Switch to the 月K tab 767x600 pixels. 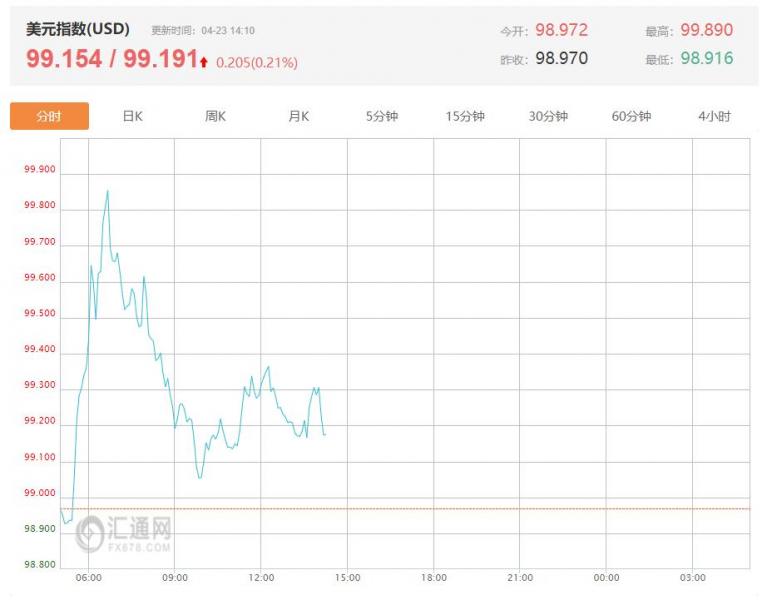coord(298,116)
